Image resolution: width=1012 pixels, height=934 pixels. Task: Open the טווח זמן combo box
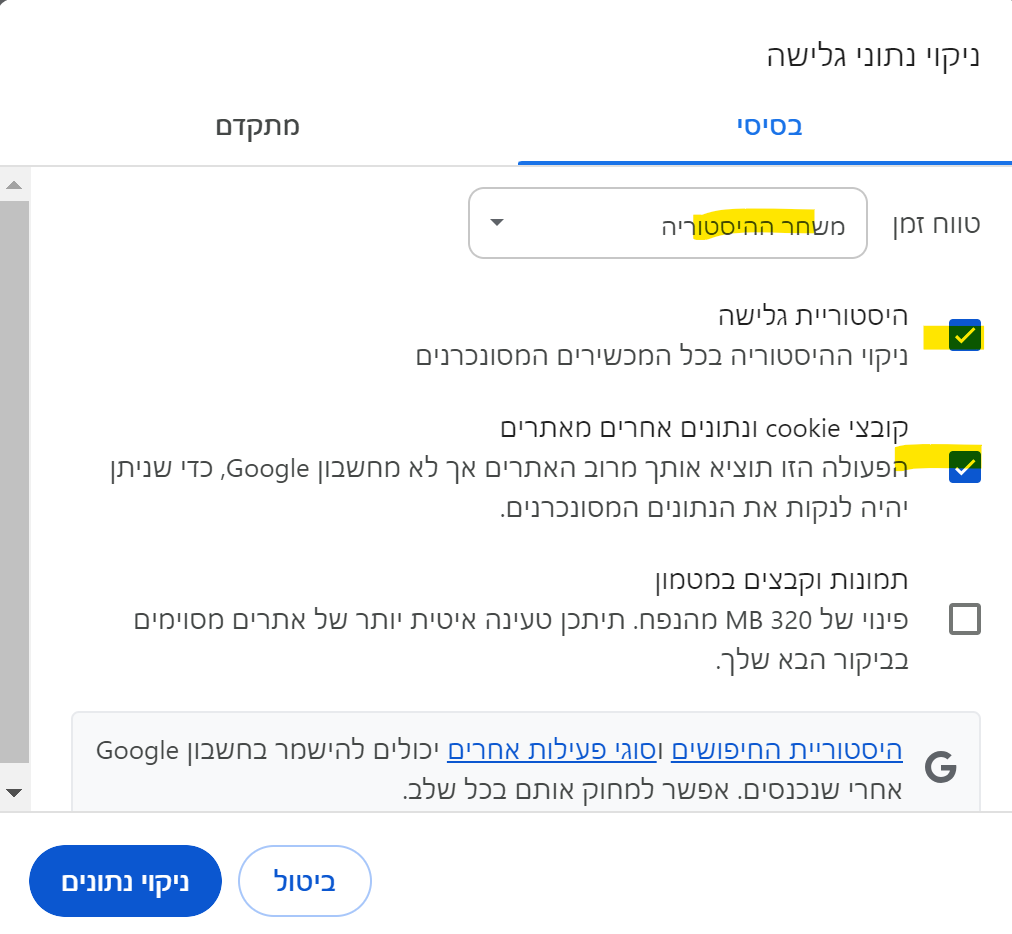point(667,223)
